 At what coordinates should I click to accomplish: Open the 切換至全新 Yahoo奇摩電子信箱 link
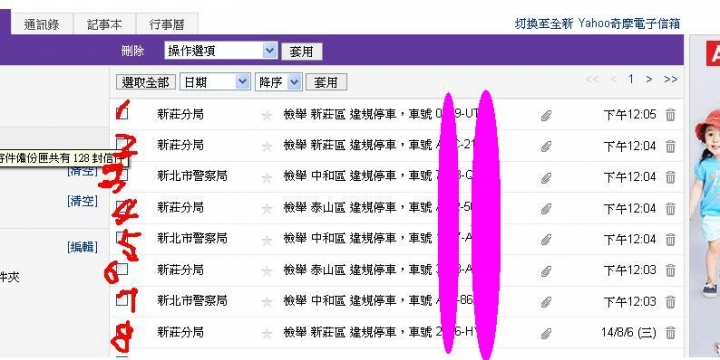(597, 23)
